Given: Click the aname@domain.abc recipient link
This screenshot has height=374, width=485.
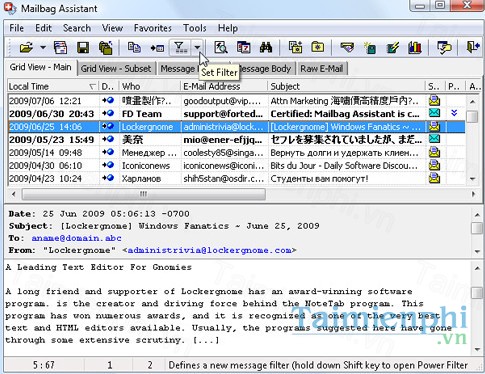Looking at the screenshot, I should point(76,238).
